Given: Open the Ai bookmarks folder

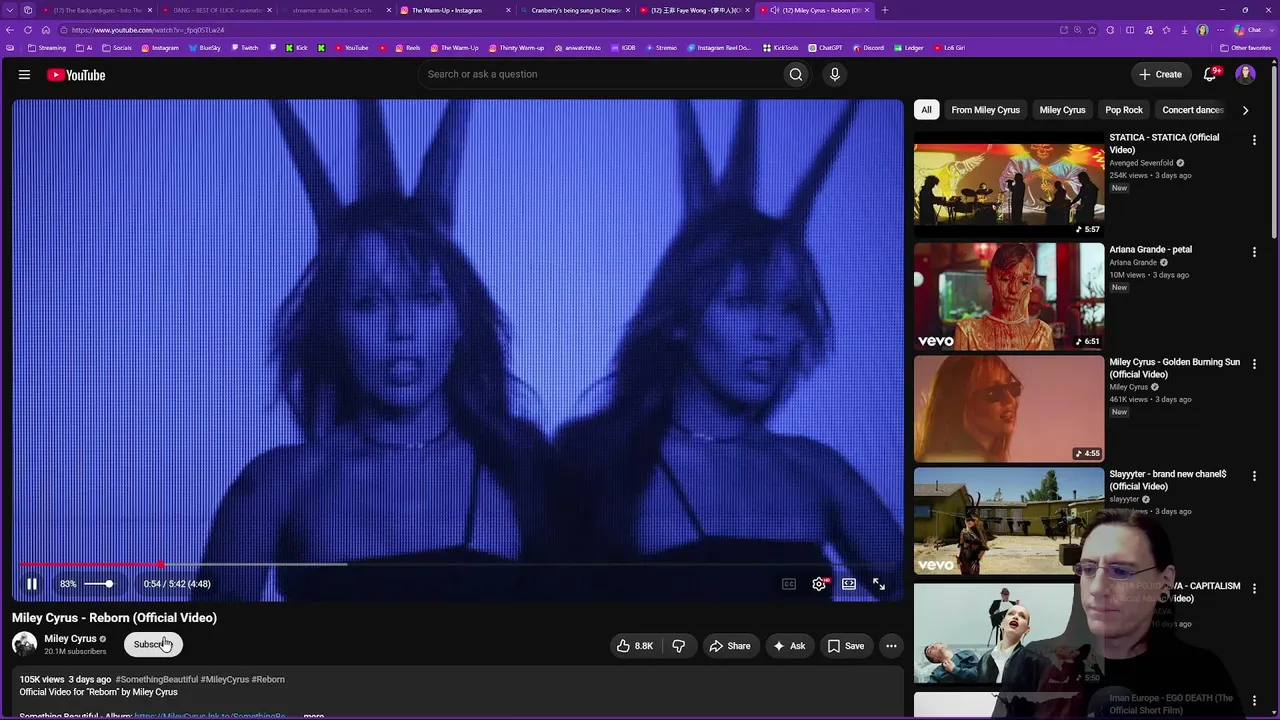Looking at the screenshot, I should click(84, 48).
